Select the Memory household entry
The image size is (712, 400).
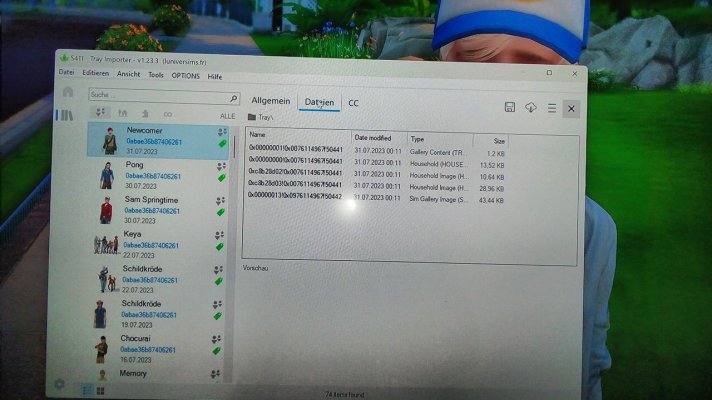point(152,375)
